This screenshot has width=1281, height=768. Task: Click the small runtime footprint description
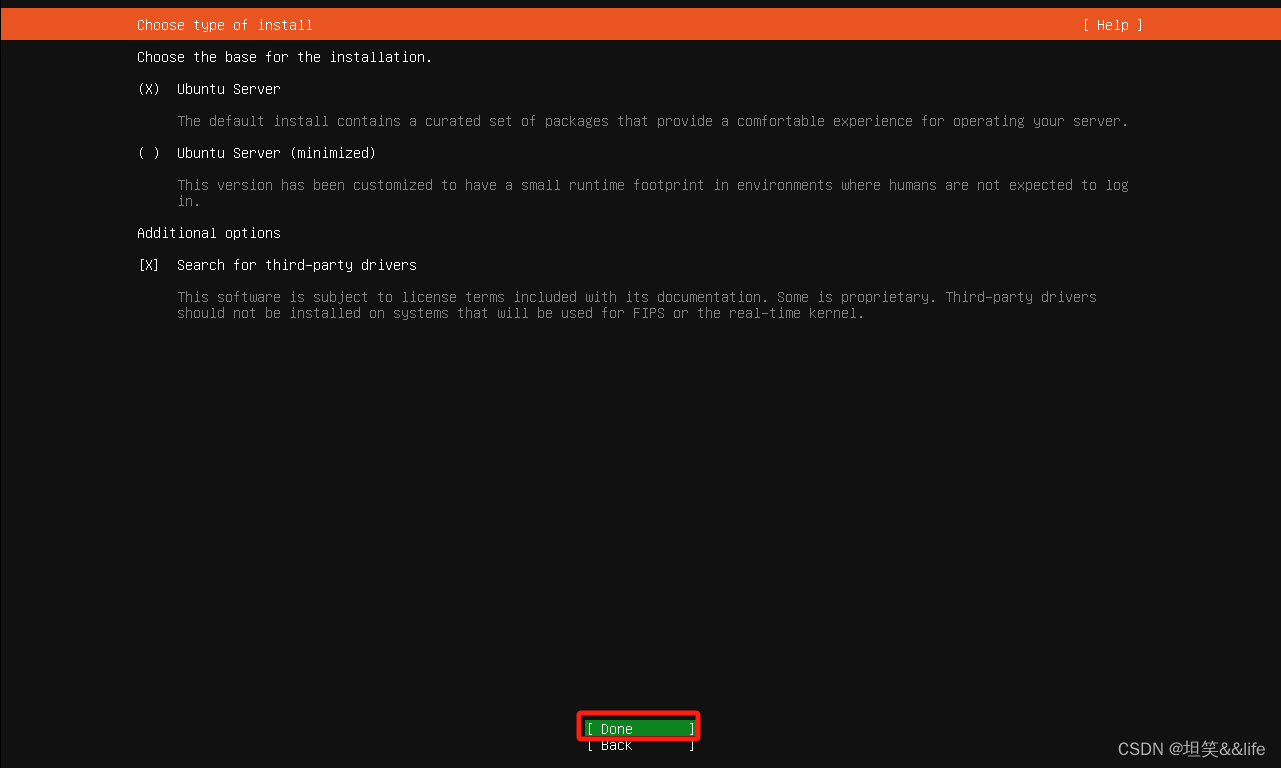click(653, 193)
